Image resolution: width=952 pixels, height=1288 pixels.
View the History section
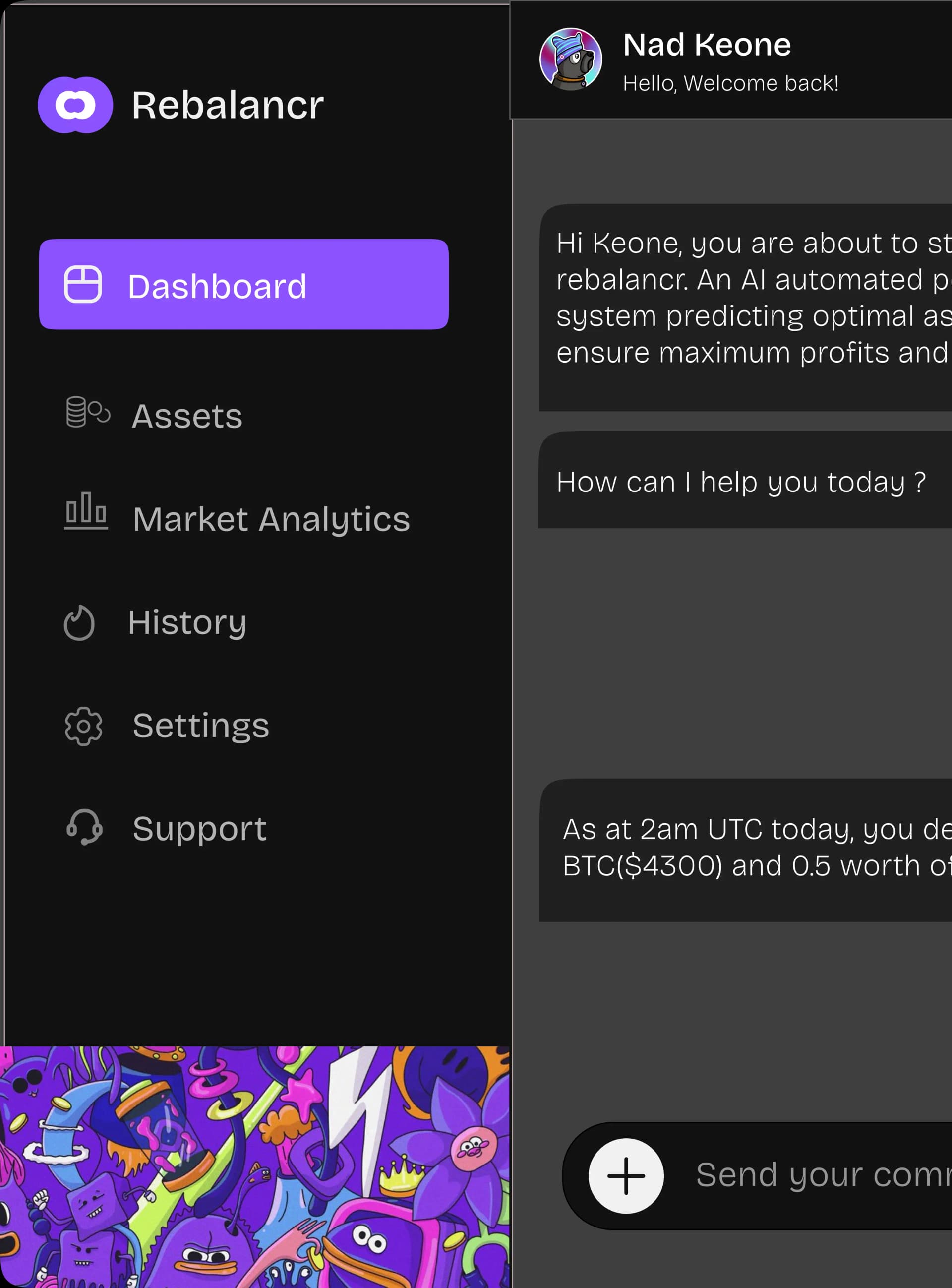click(x=187, y=622)
